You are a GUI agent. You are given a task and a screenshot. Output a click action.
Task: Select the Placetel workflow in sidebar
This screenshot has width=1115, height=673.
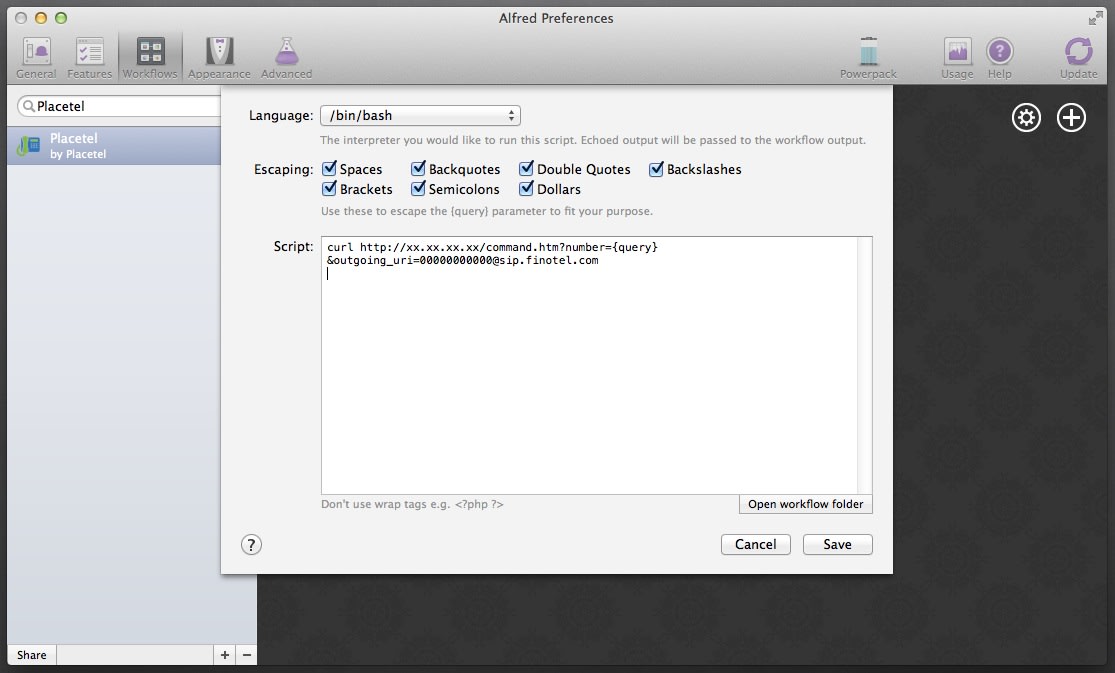click(114, 145)
